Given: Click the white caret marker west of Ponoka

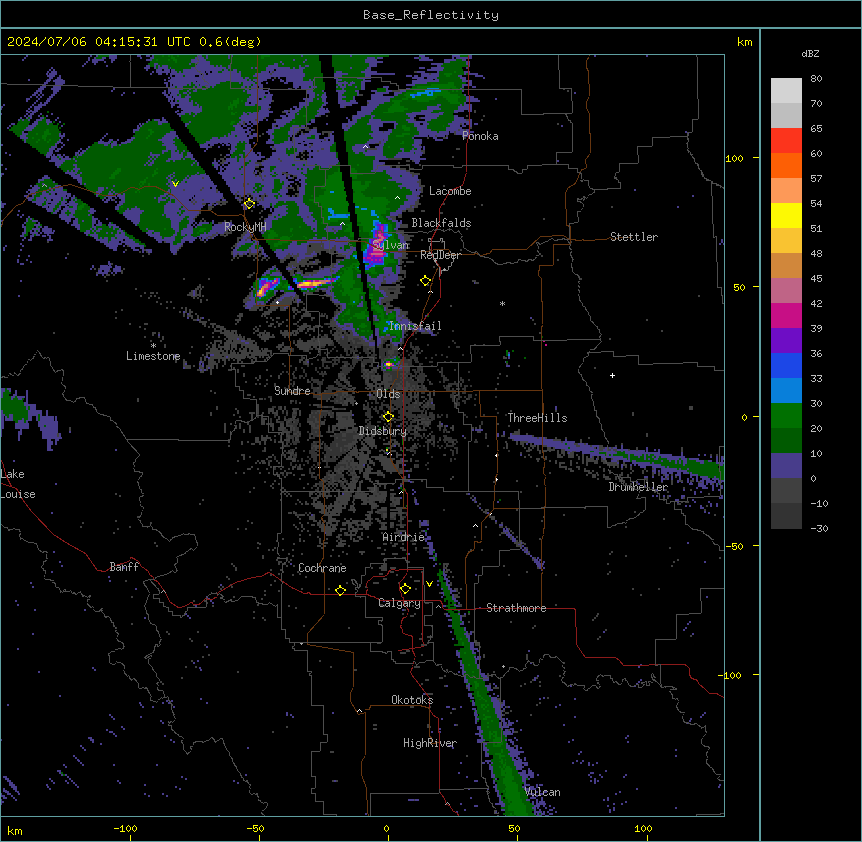Looking at the screenshot, I should pyautogui.click(x=366, y=147).
